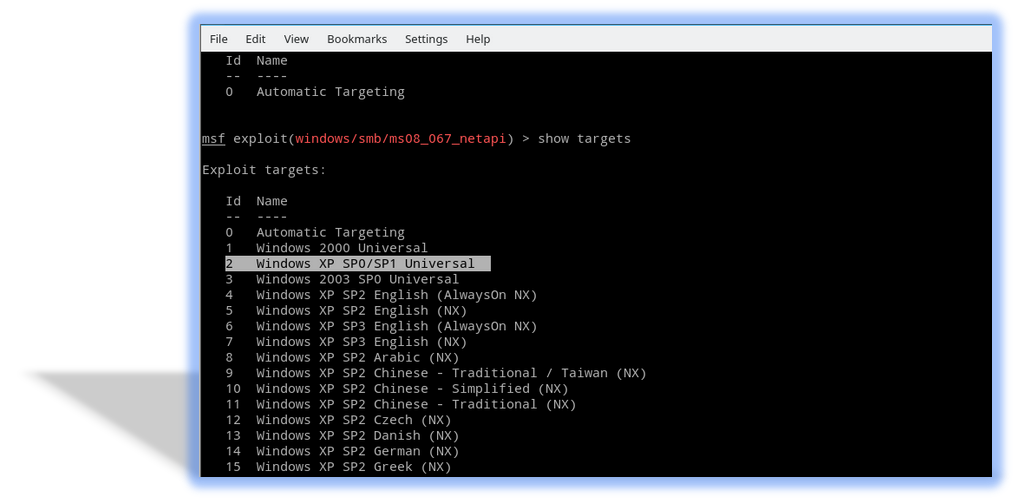The height and width of the screenshot is (501, 1026).
Task: Click 'Chinese - Simplified (NX)' target line
Action: click(x=397, y=389)
